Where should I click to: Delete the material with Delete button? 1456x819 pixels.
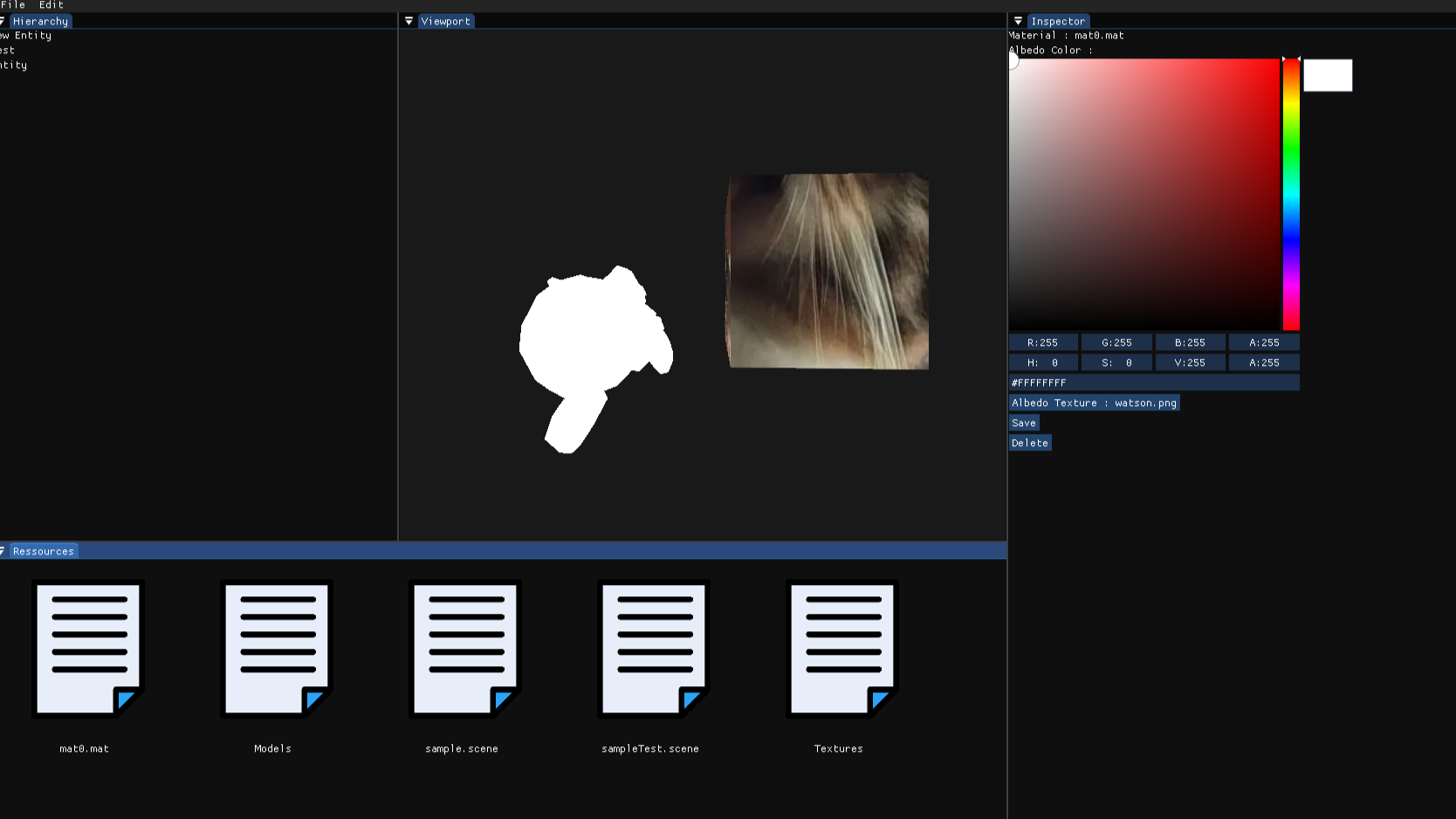point(1030,444)
